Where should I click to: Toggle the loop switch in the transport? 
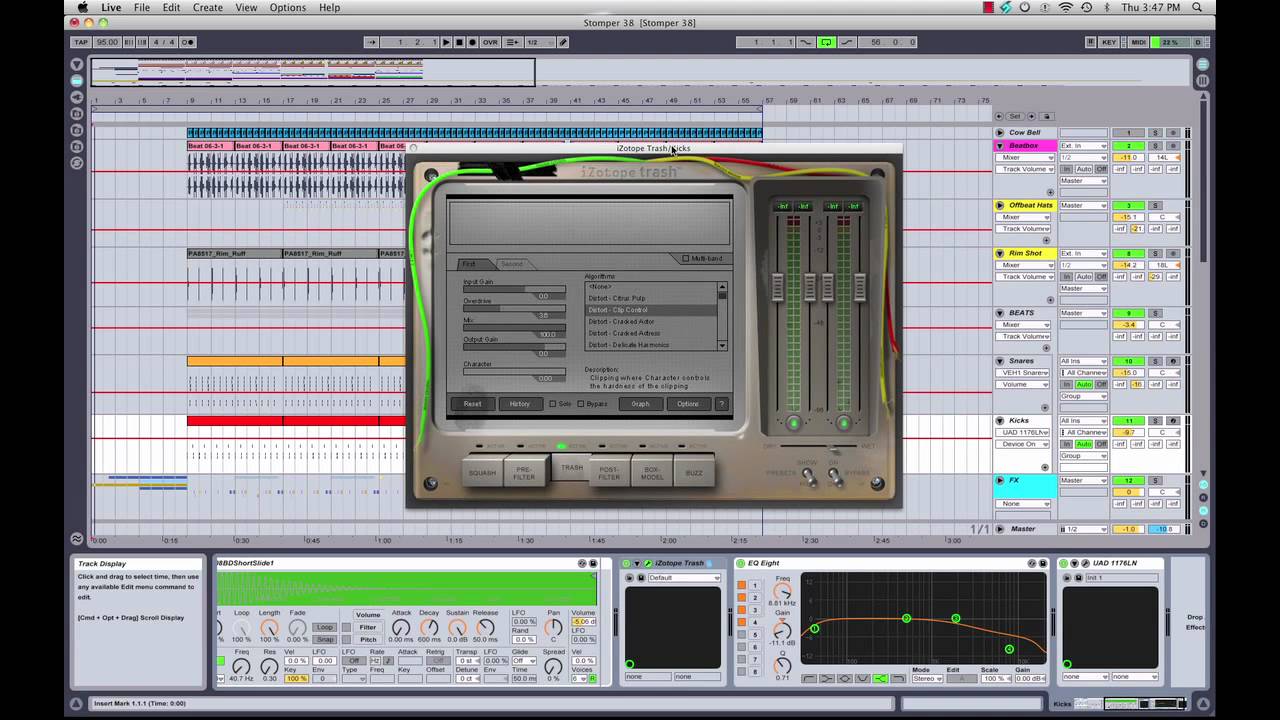[826, 42]
